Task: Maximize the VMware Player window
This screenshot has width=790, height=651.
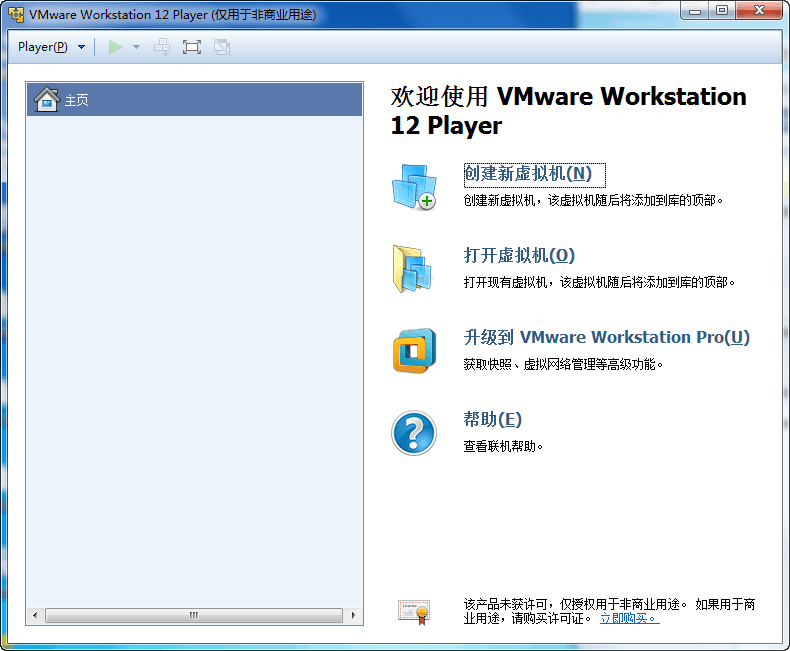Action: (721, 11)
